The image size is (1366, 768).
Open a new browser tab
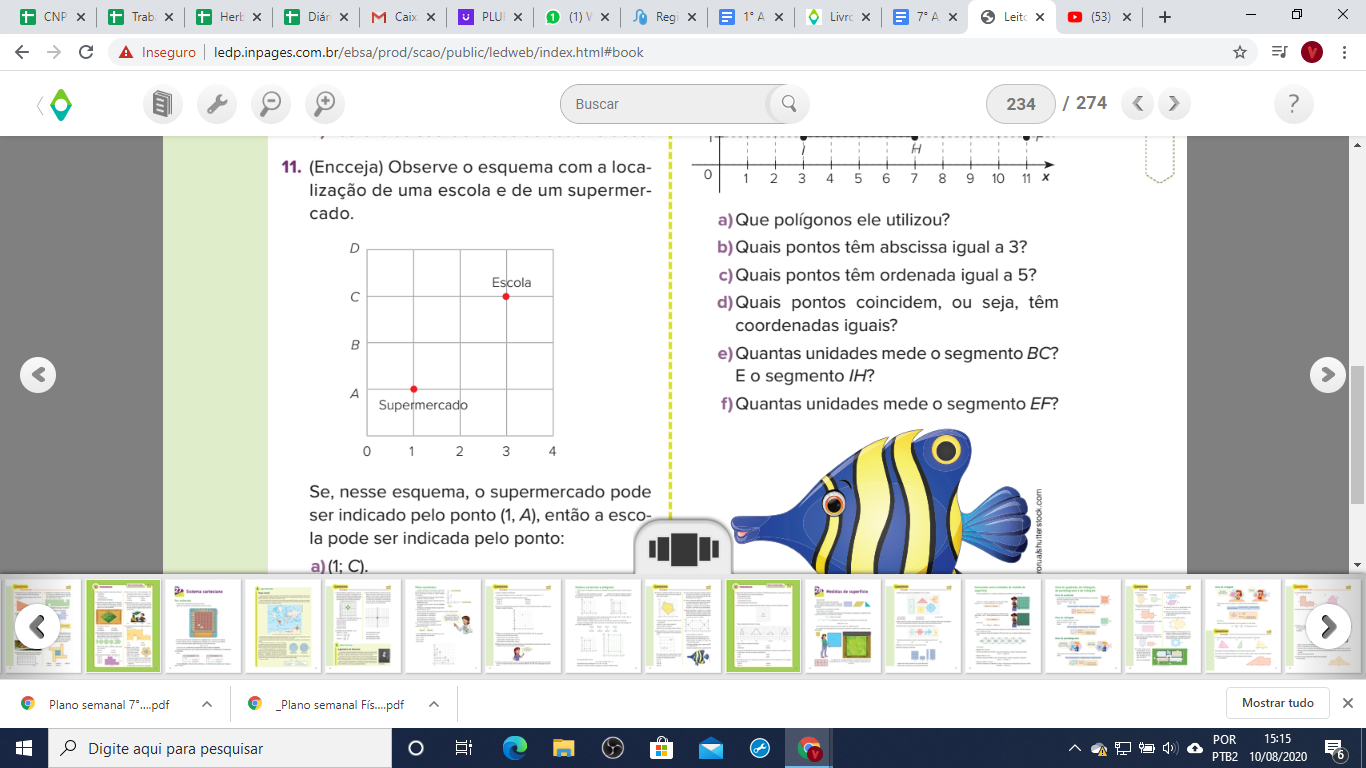(x=1164, y=17)
